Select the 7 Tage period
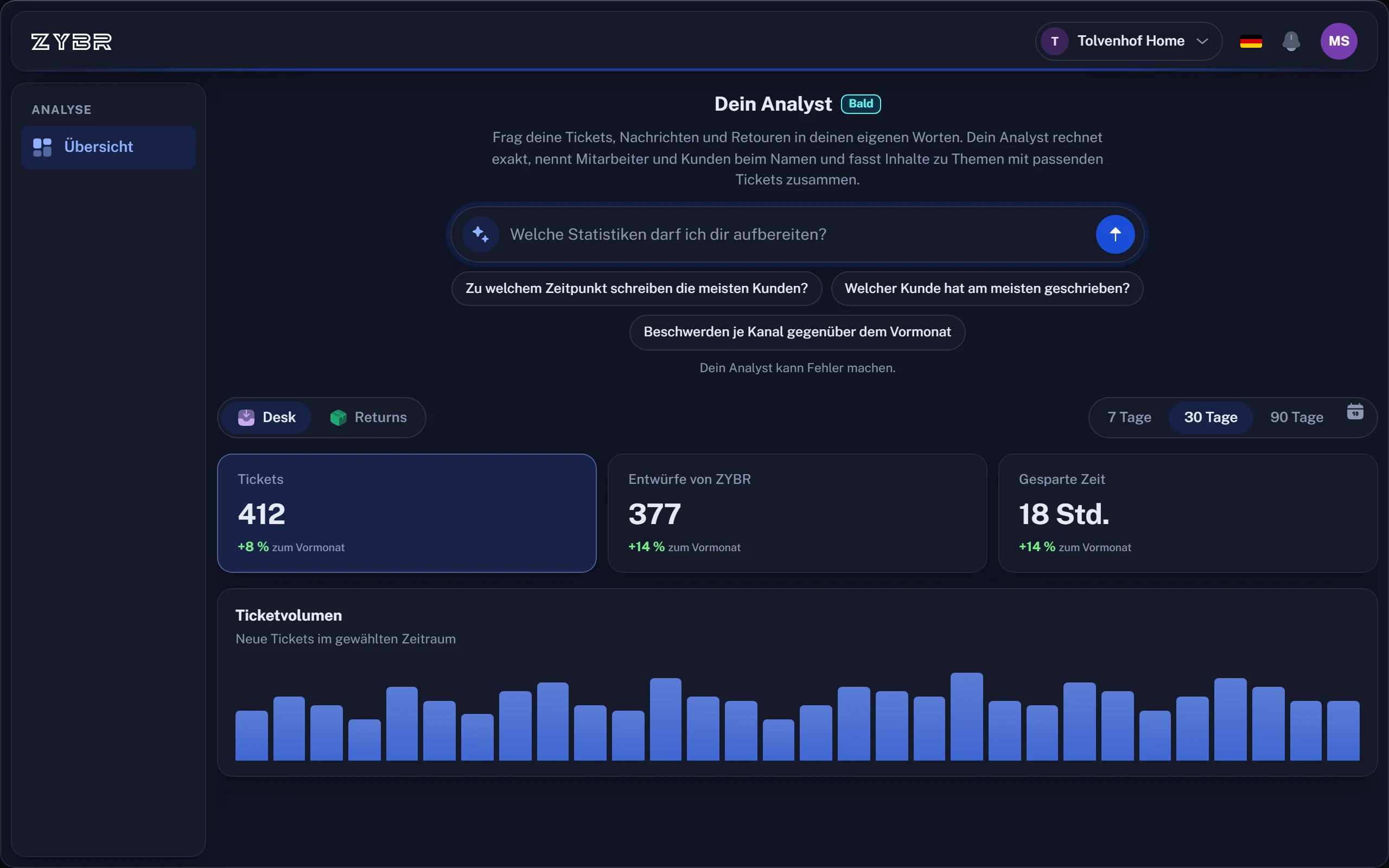The width and height of the screenshot is (1389, 868). 1129,417
